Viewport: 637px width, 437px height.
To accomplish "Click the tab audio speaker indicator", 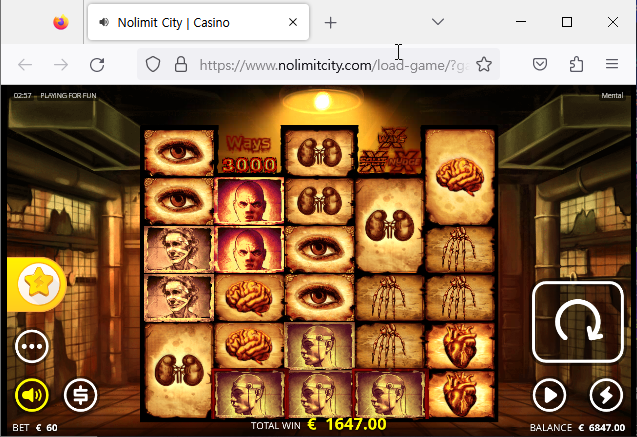I will click(x=104, y=22).
